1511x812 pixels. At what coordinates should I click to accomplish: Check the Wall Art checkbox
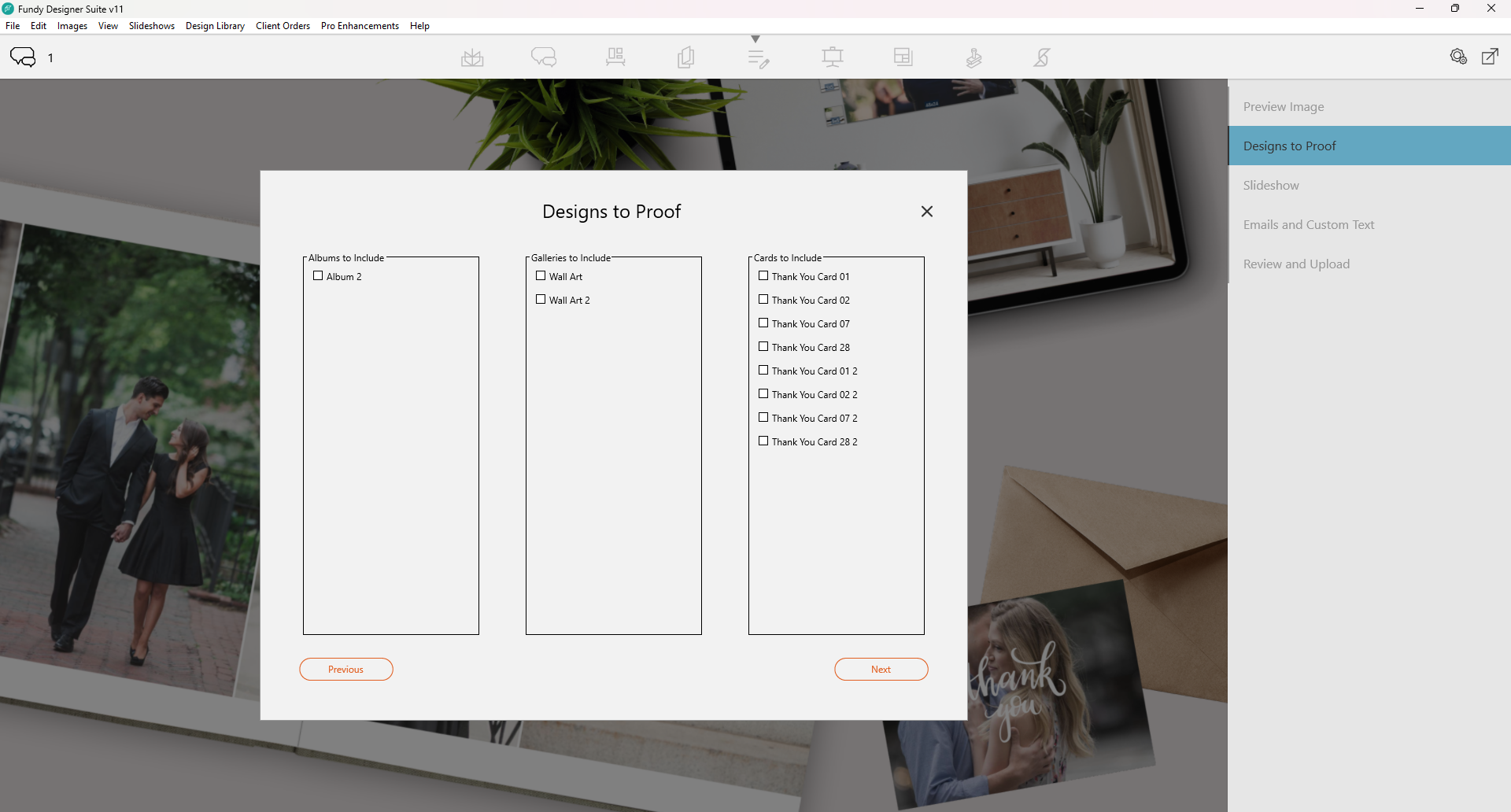(x=541, y=276)
